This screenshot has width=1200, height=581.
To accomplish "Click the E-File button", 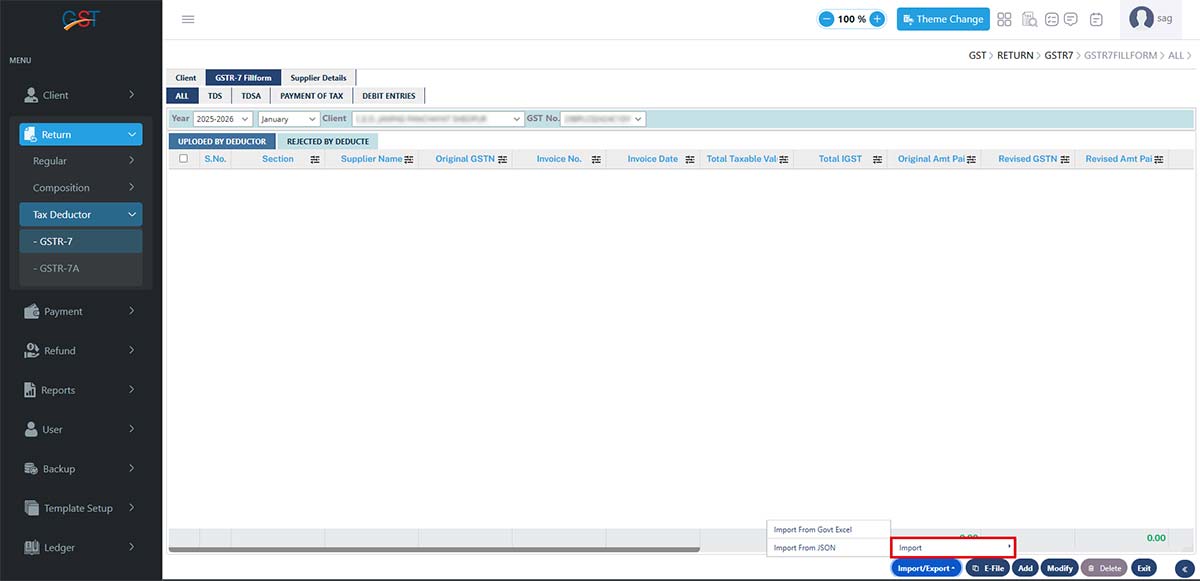I will coord(987,568).
